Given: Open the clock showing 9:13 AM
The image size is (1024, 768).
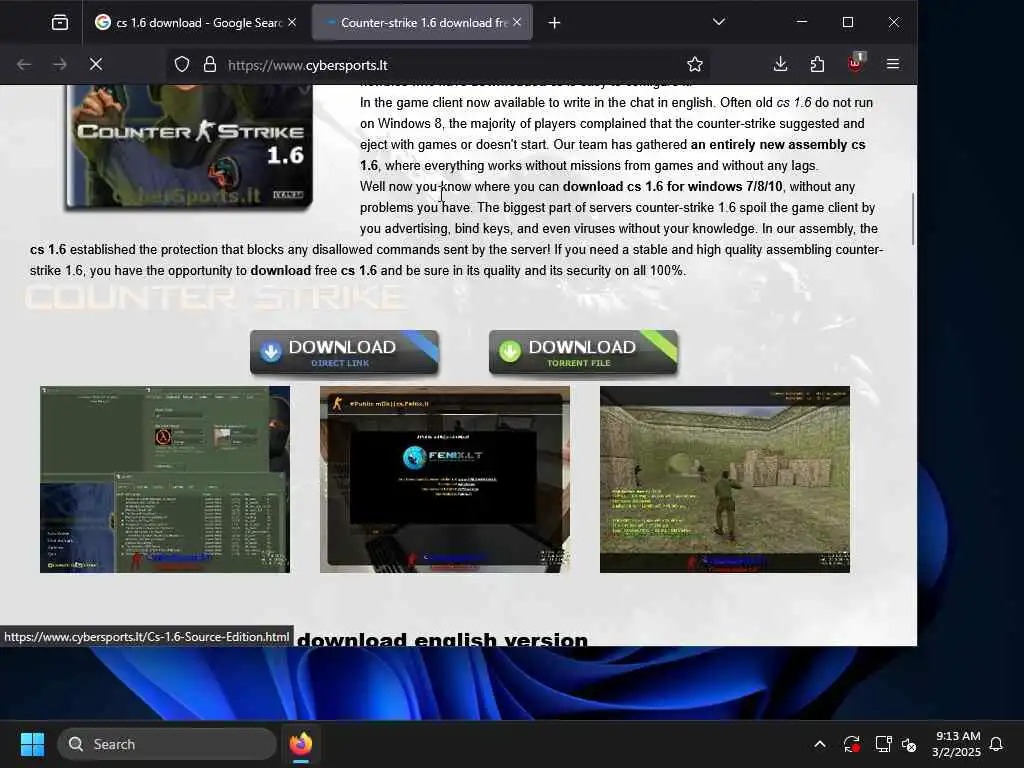Looking at the screenshot, I should [957, 744].
